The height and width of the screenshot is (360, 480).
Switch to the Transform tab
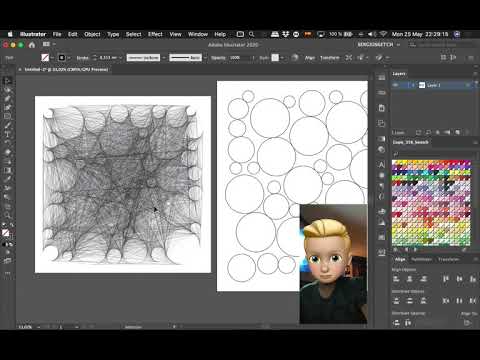click(448, 259)
